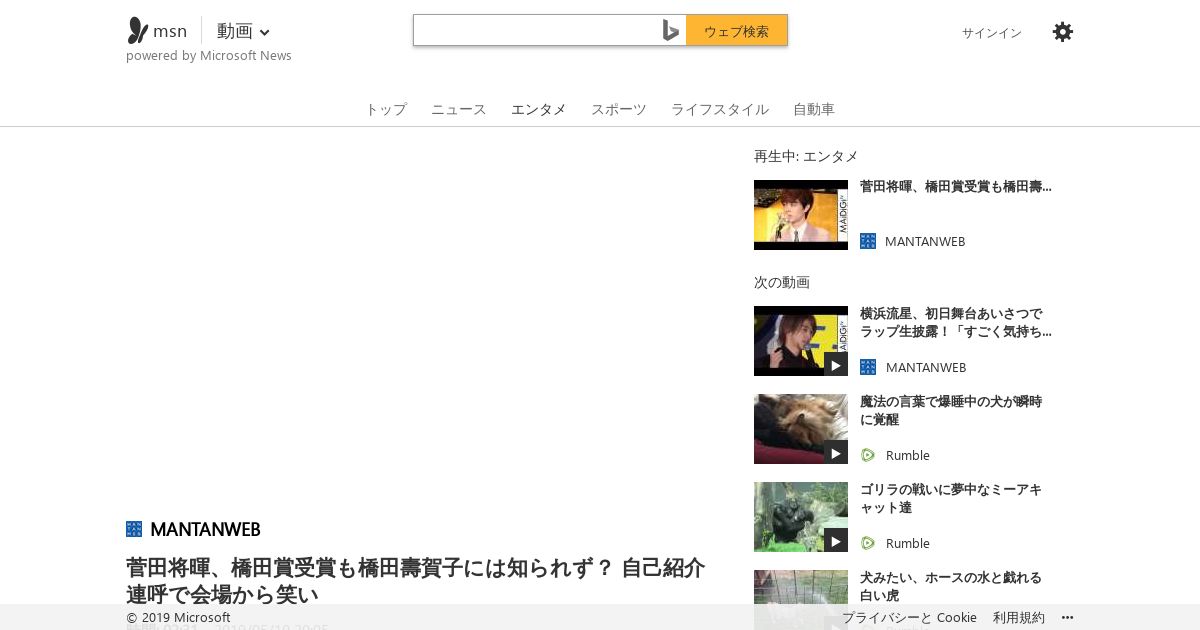Play the sleeping dog video thumbnail
The height and width of the screenshot is (630, 1200).
pyautogui.click(x=801, y=429)
